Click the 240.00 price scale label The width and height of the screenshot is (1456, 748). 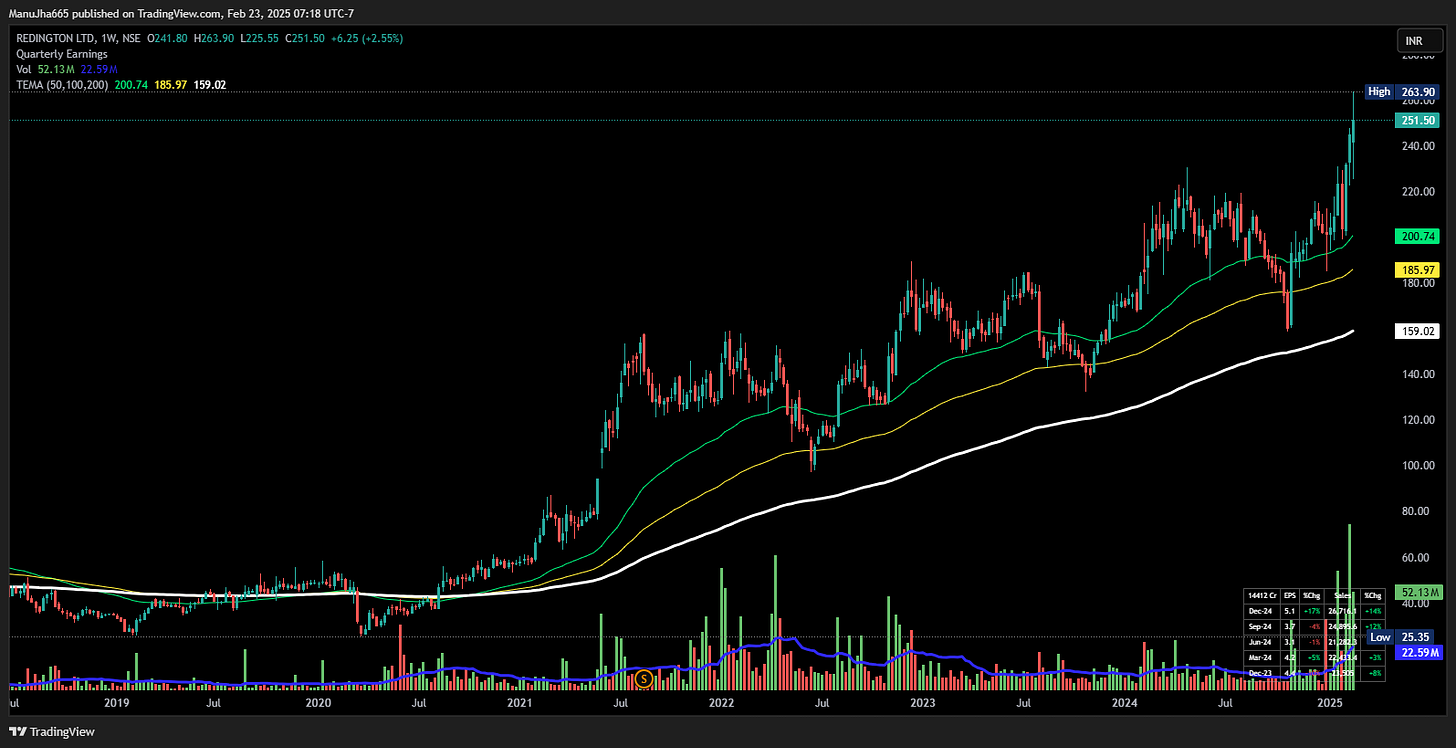pos(1418,146)
